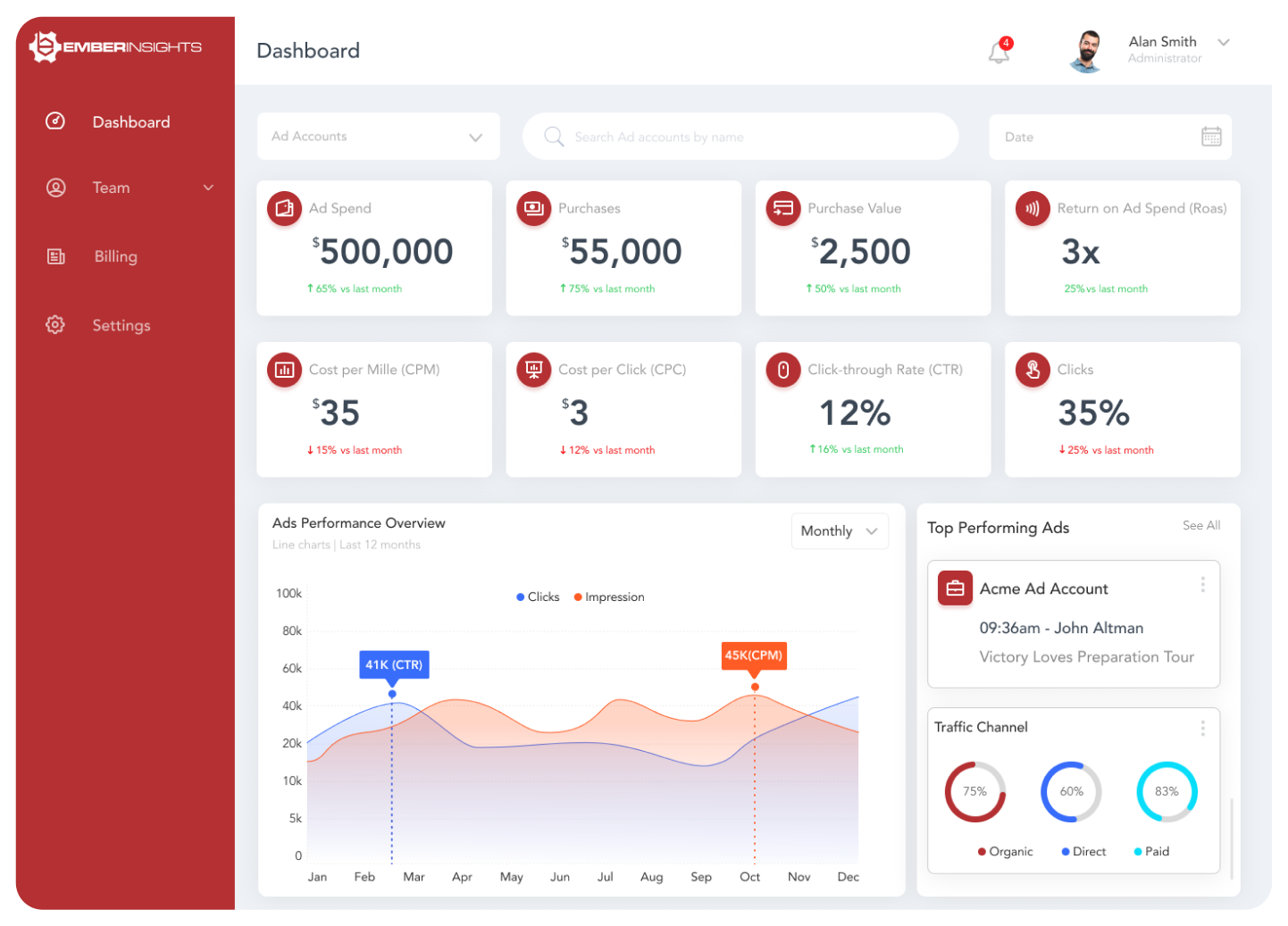
Task: Click the Organic 75% progress ring
Action: (x=975, y=791)
